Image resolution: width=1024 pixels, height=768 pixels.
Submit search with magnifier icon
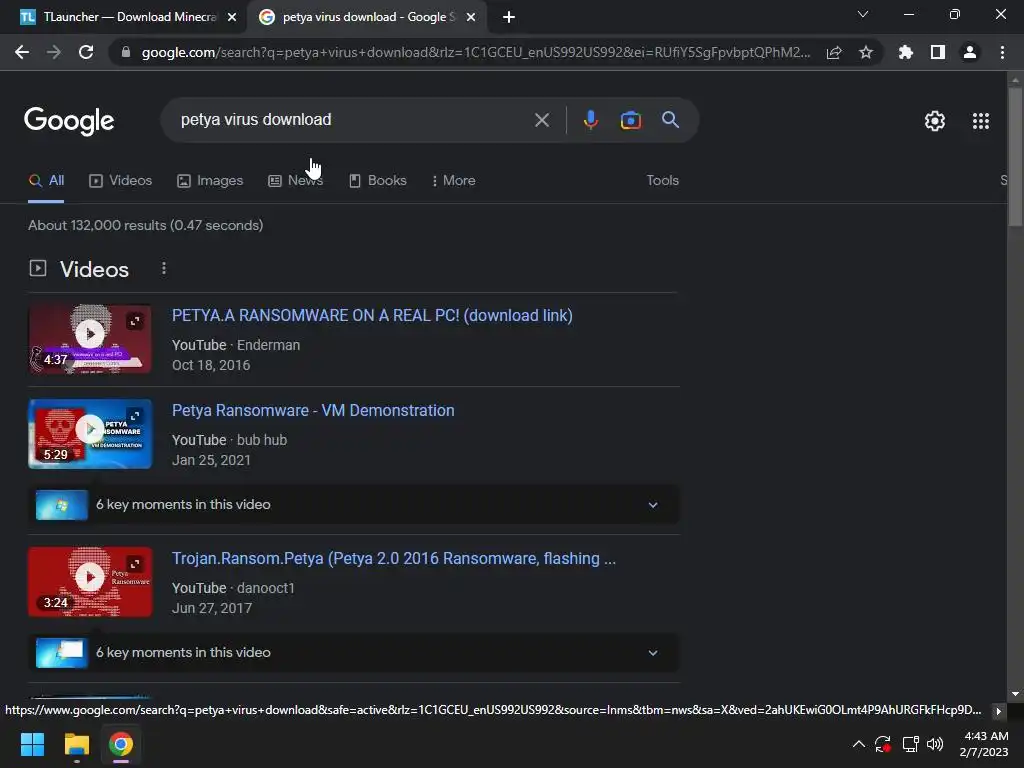tap(671, 120)
